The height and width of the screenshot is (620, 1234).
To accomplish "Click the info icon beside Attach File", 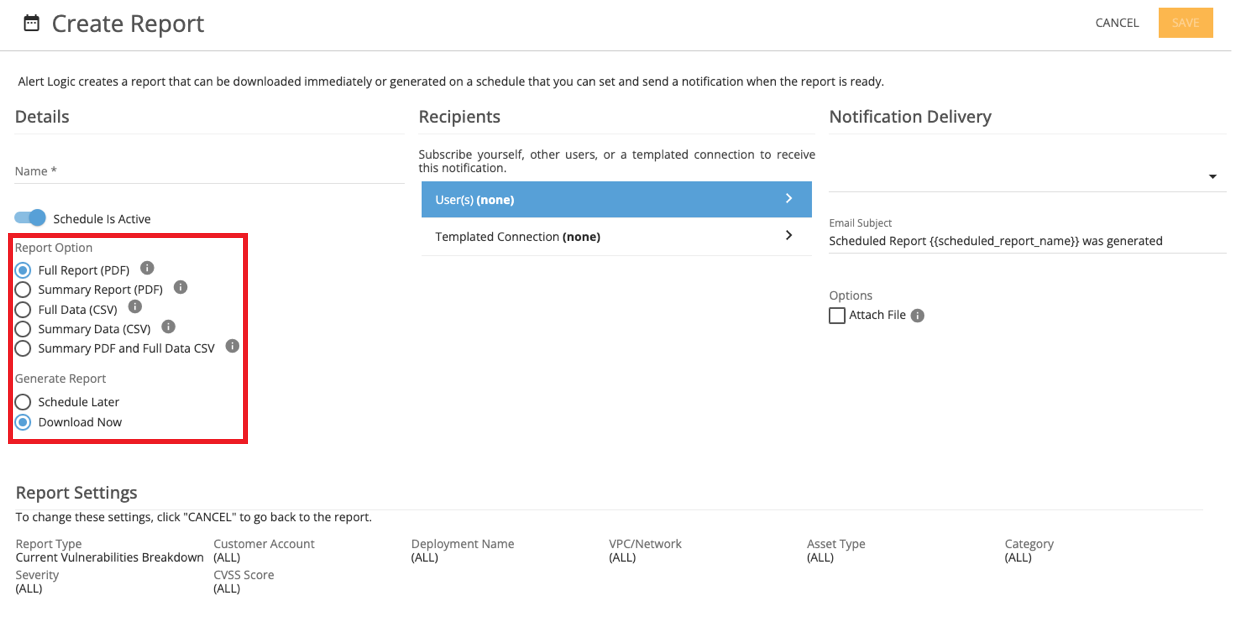I will pyautogui.click(x=918, y=315).
